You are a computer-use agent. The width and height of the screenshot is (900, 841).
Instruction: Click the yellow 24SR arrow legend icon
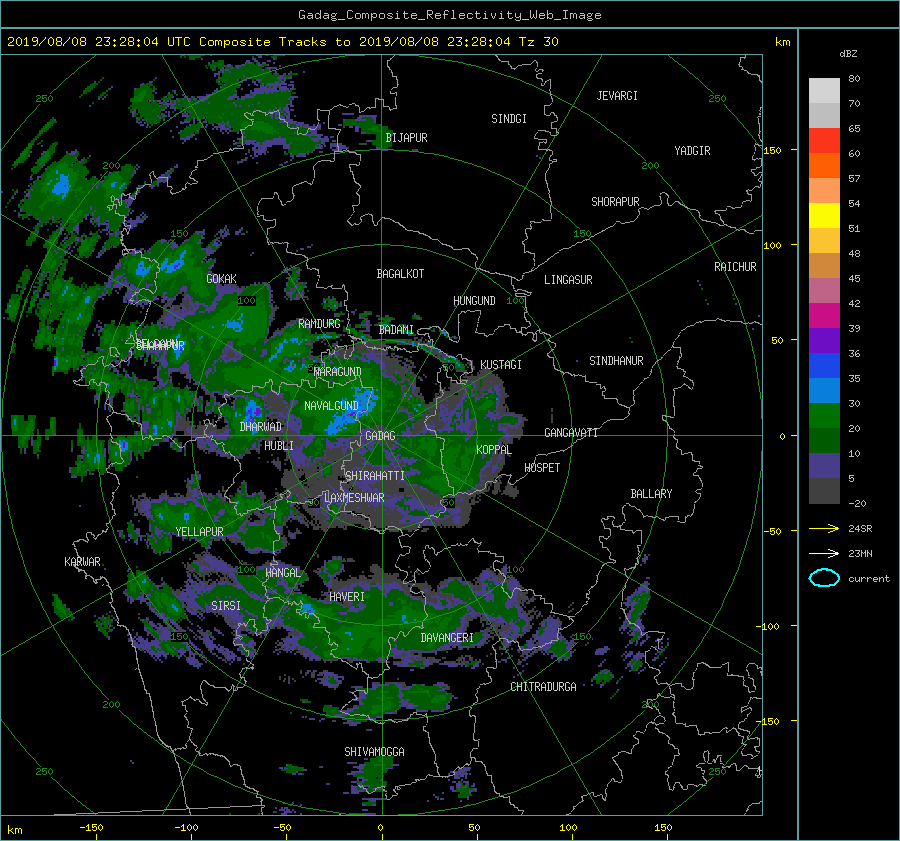point(824,528)
